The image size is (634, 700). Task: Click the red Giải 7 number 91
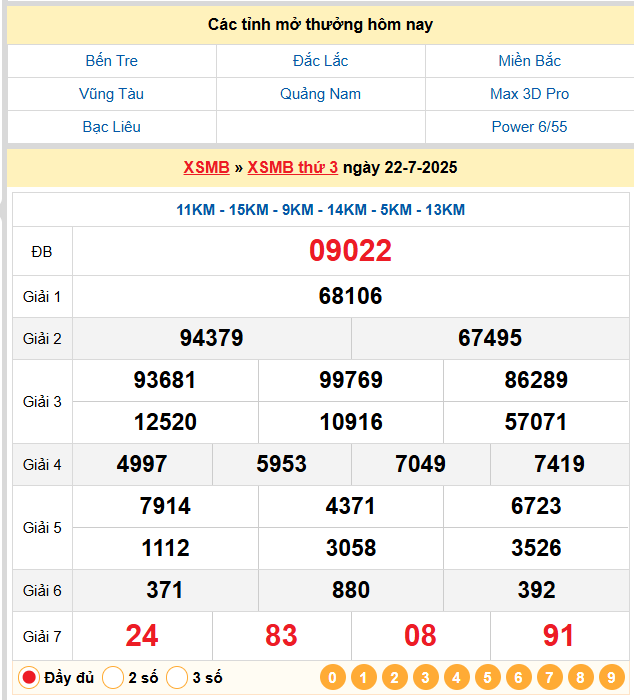coord(559,636)
